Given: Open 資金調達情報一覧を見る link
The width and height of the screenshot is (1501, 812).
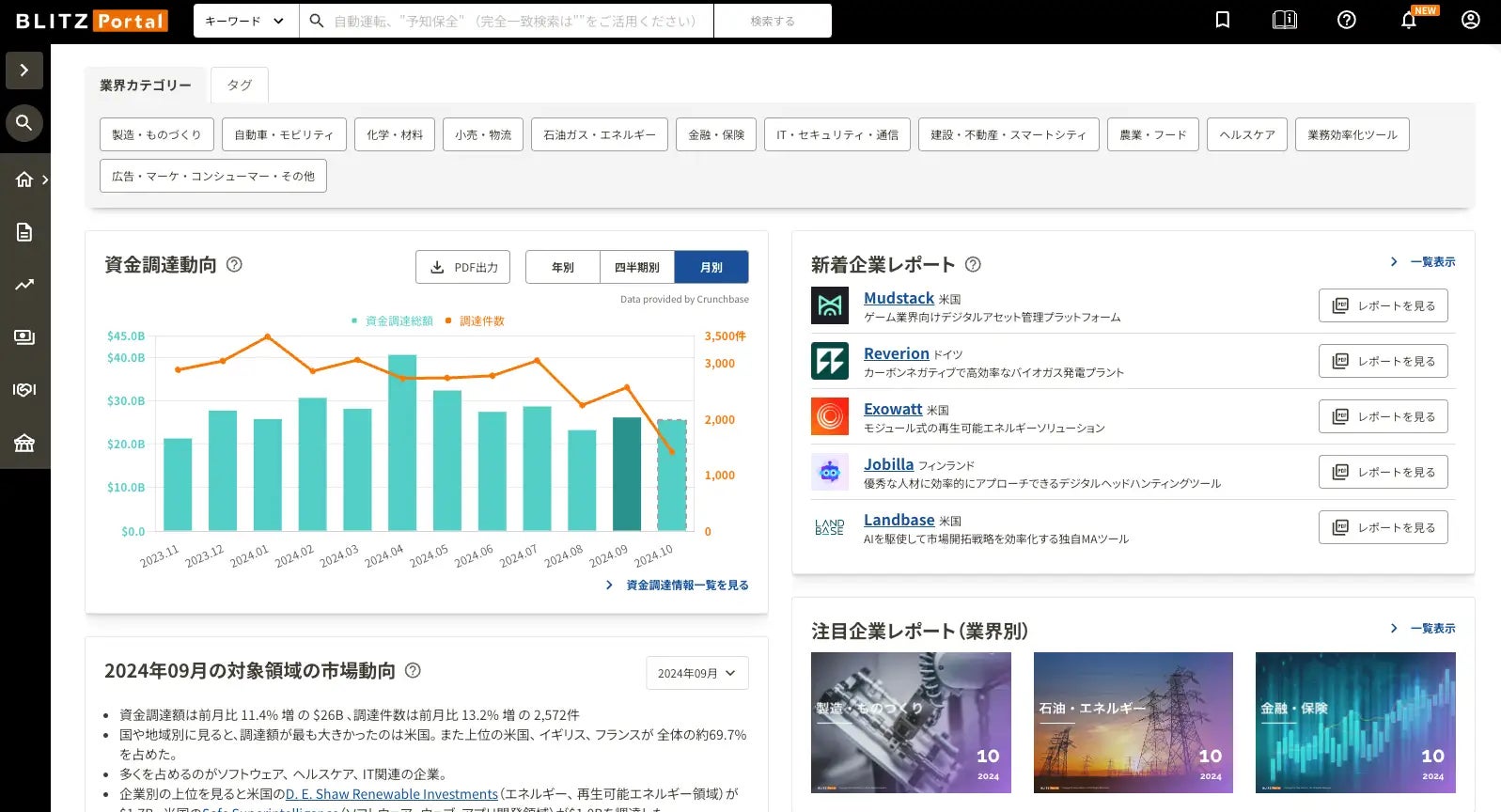Looking at the screenshot, I should pos(678,586).
